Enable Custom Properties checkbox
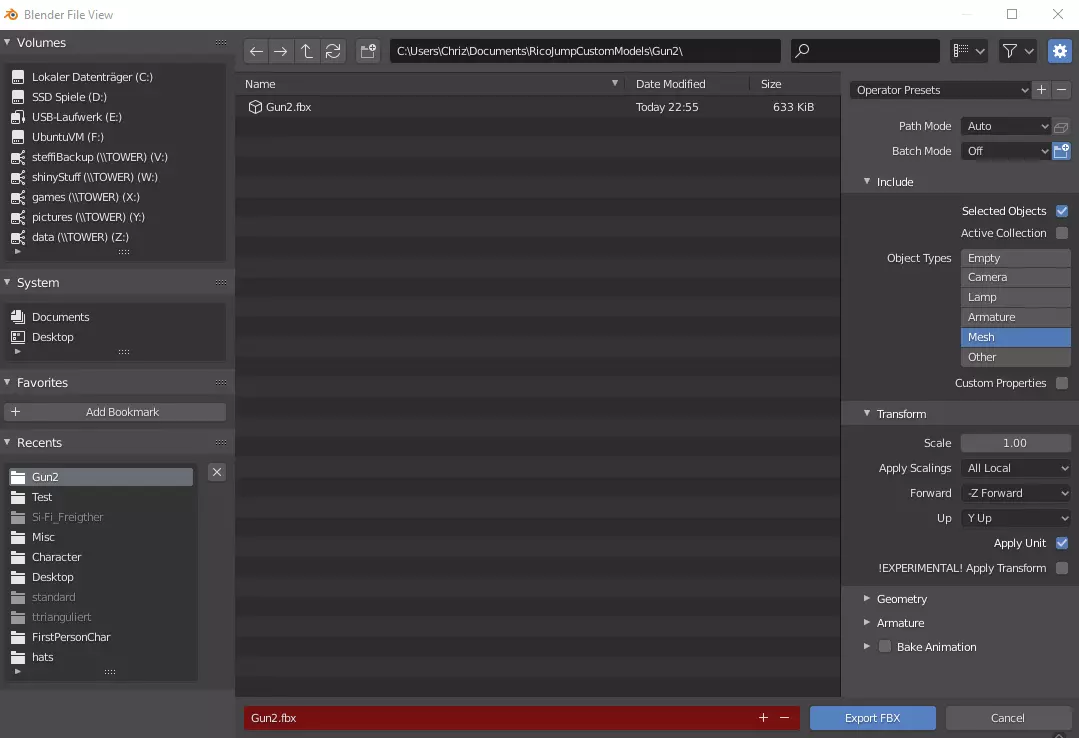This screenshot has height=738, width=1079. pyautogui.click(x=1062, y=383)
